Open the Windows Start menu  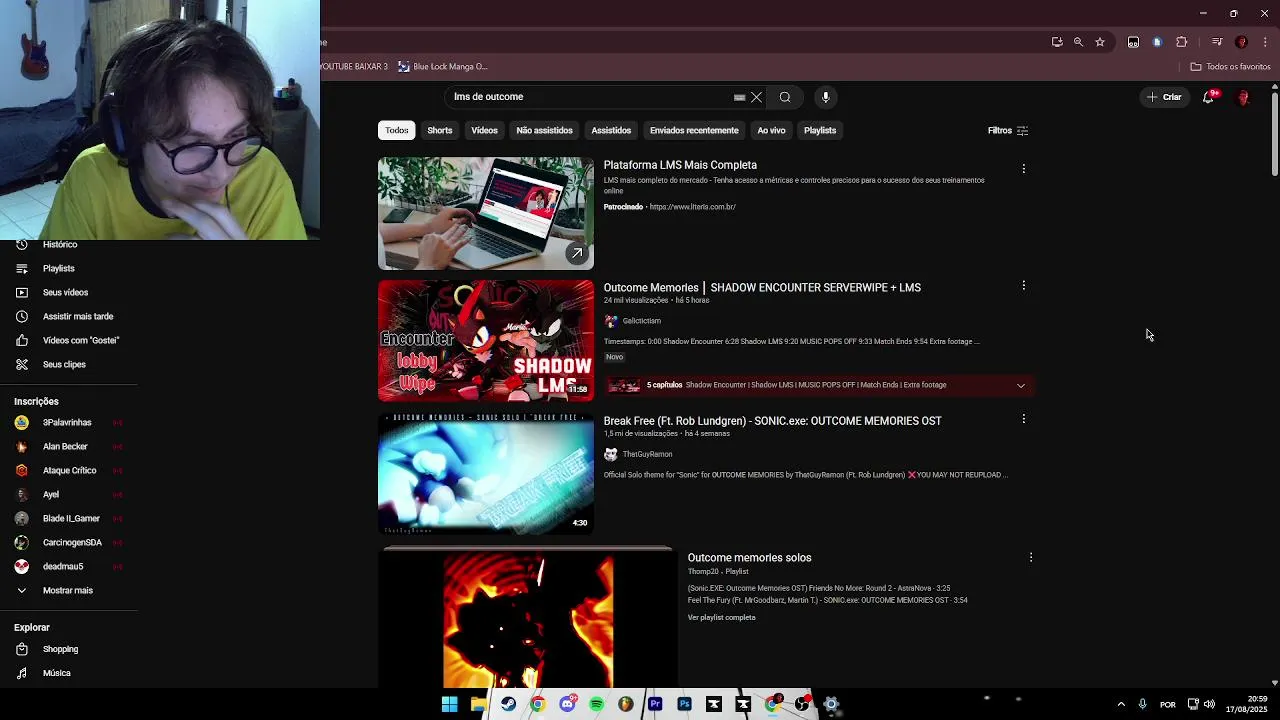tap(449, 704)
